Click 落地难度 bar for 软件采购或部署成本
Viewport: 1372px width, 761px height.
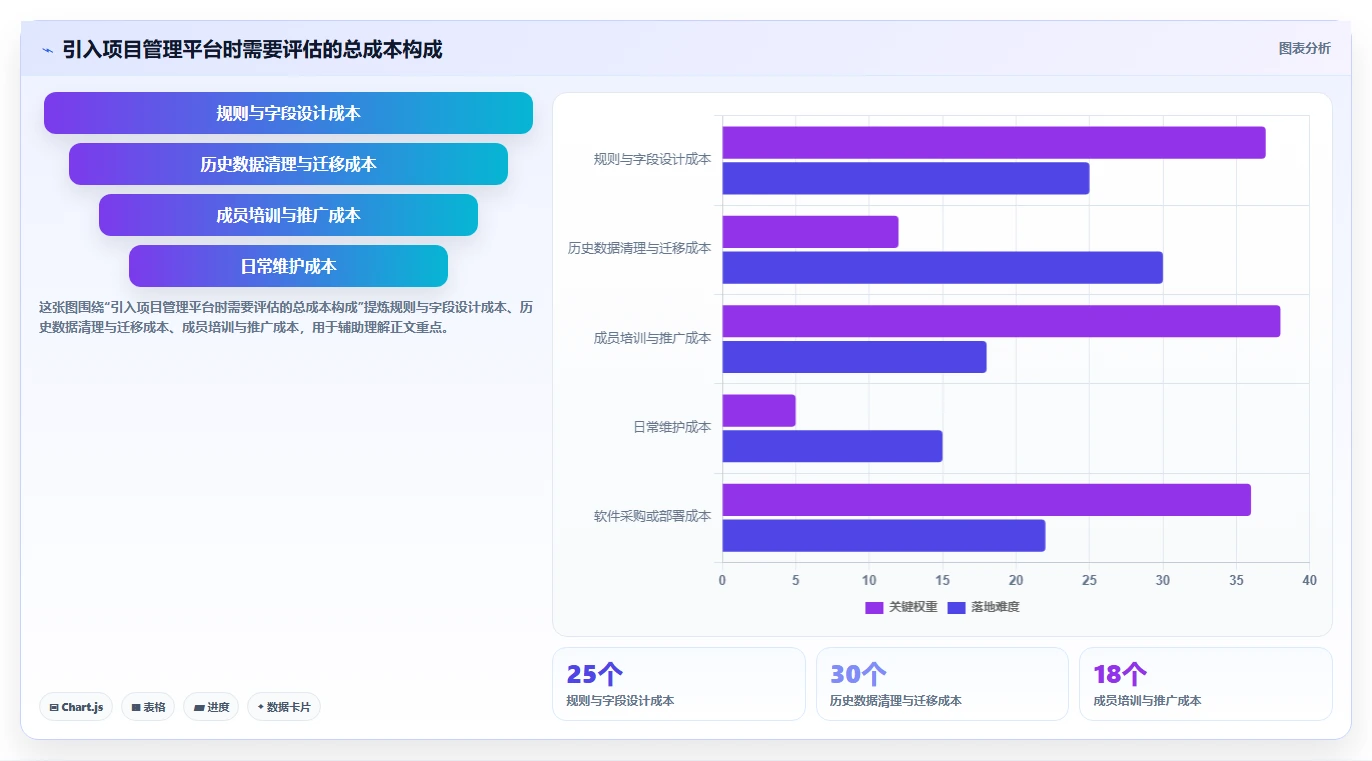click(x=884, y=536)
